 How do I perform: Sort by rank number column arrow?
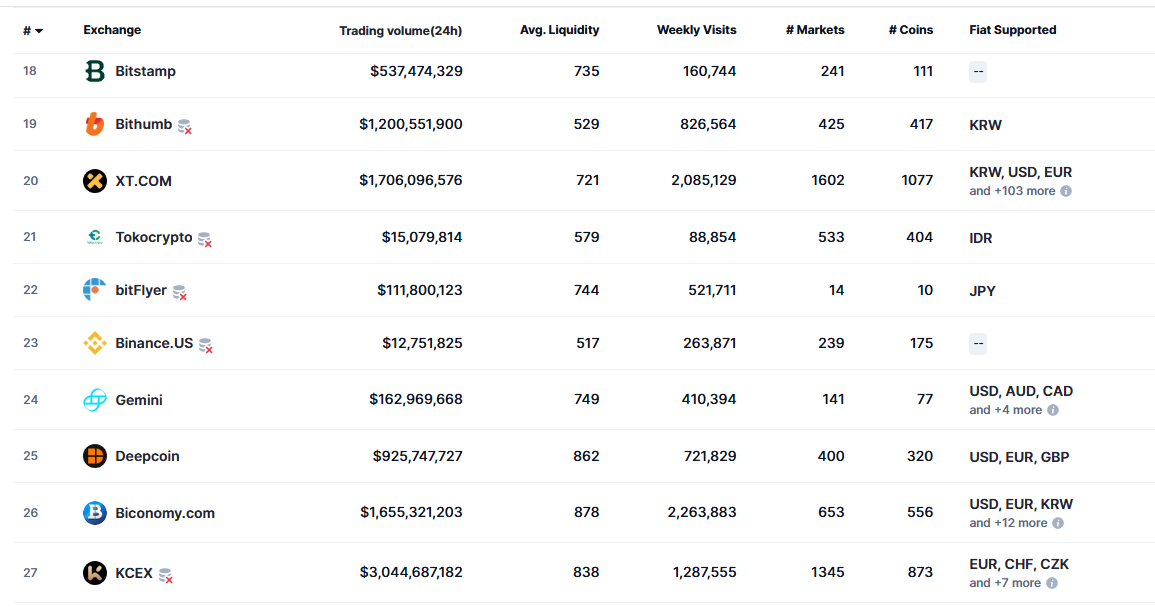pos(33,31)
